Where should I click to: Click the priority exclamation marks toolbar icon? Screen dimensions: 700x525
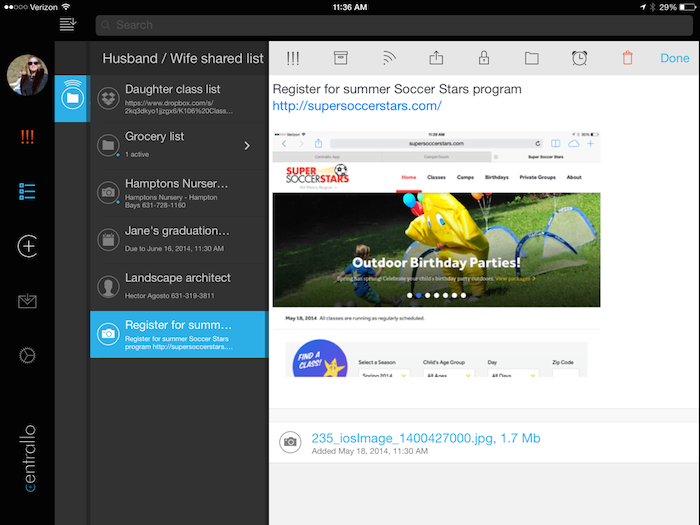(x=293, y=59)
